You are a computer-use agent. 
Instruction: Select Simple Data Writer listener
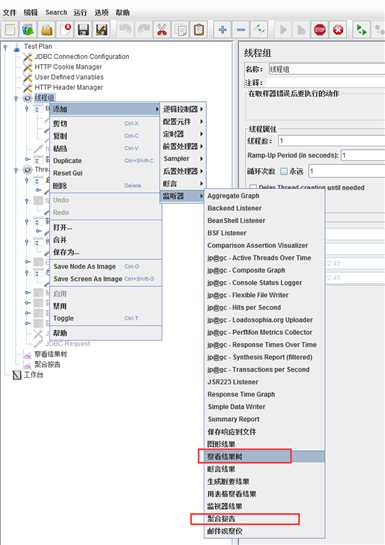(x=265, y=407)
